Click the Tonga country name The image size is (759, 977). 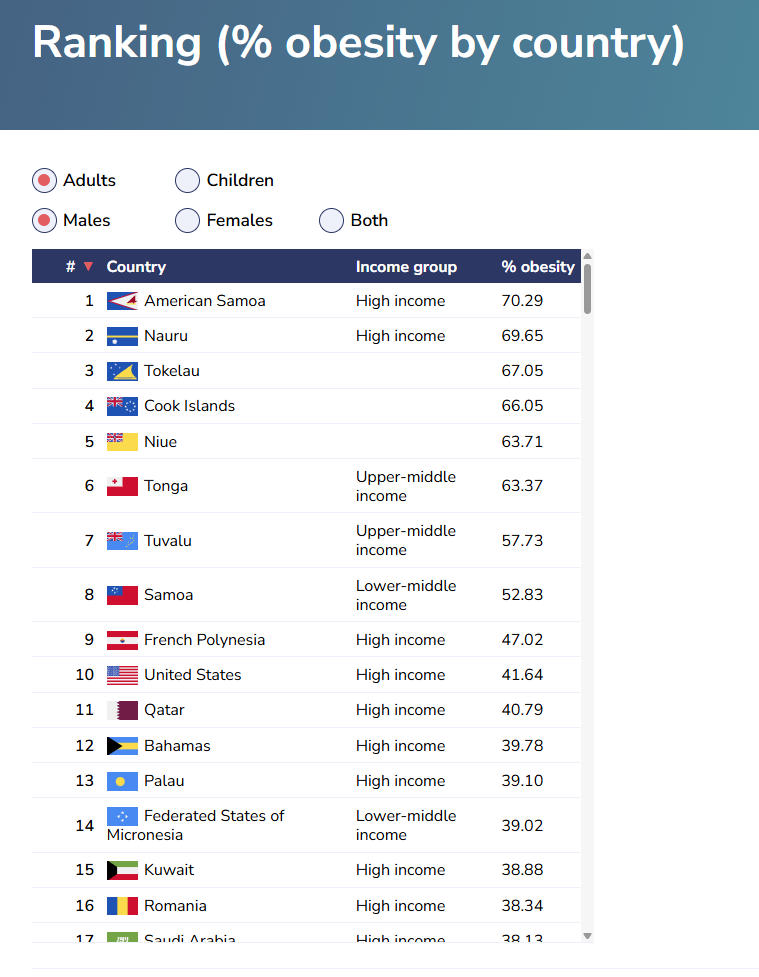(166, 486)
